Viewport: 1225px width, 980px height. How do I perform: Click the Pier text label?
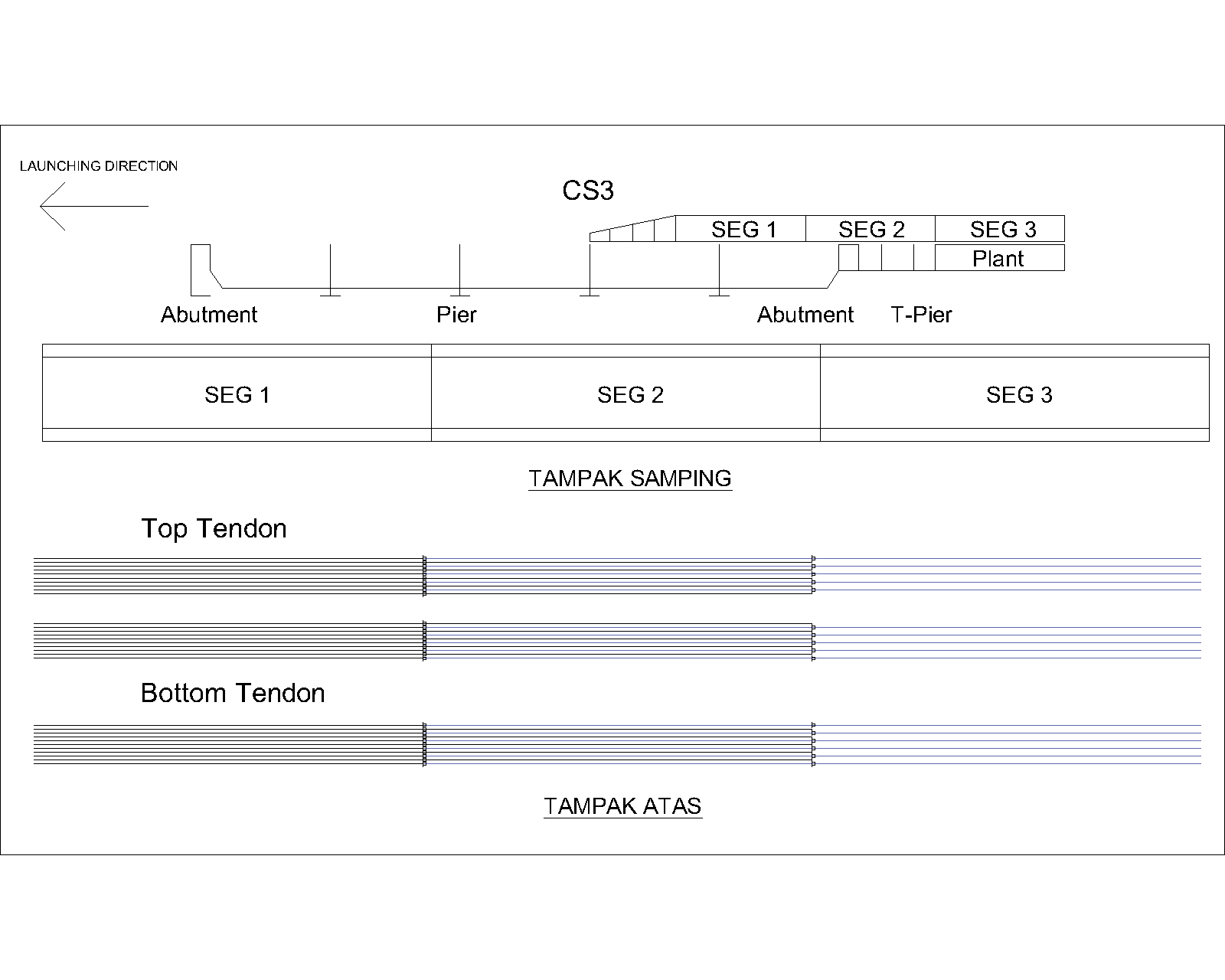click(x=456, y=315)
